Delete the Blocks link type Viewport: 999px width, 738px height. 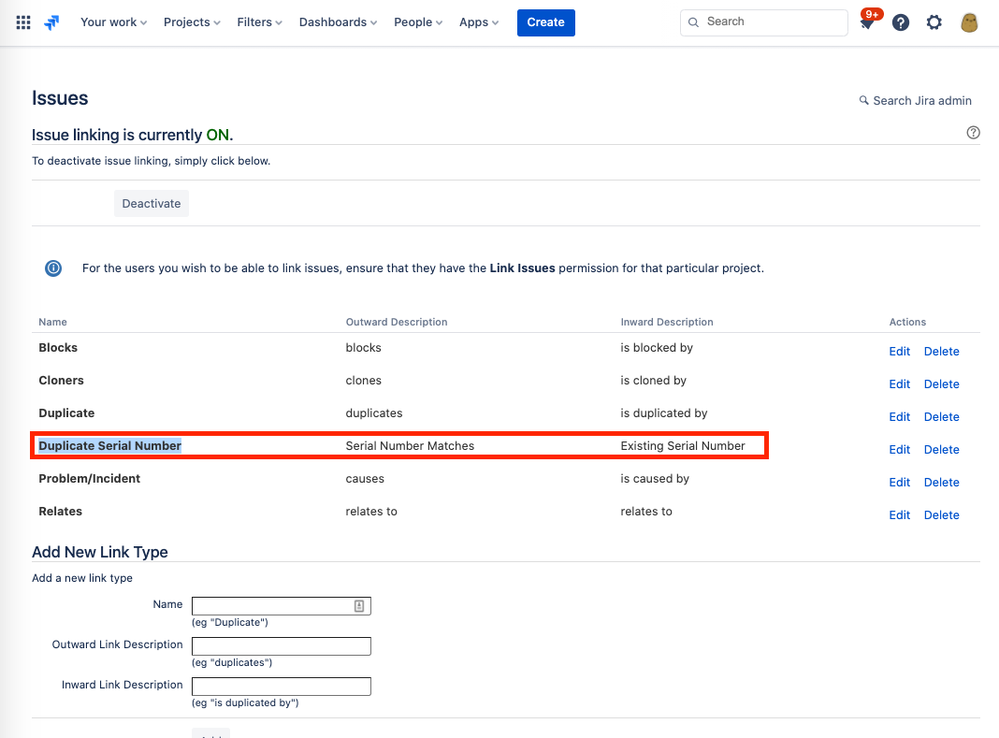coord(941,351)
